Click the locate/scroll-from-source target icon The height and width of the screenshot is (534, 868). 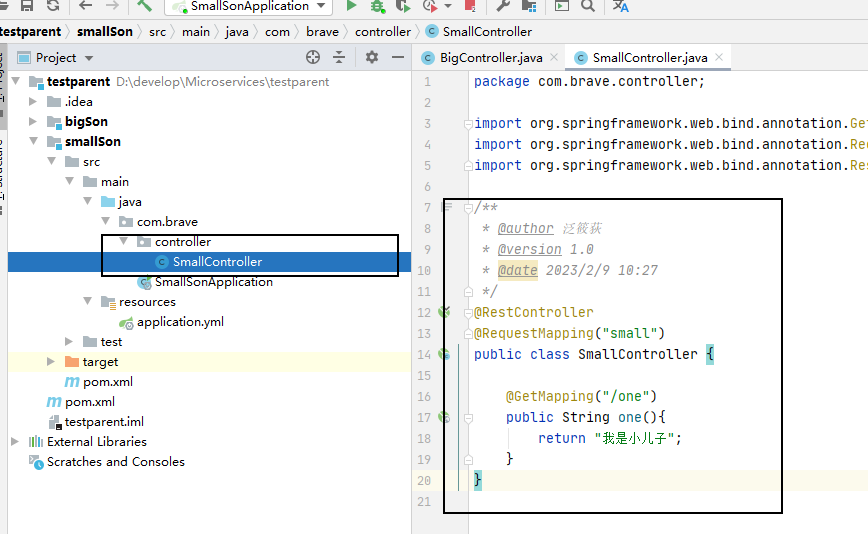click(x=313, y=58)
